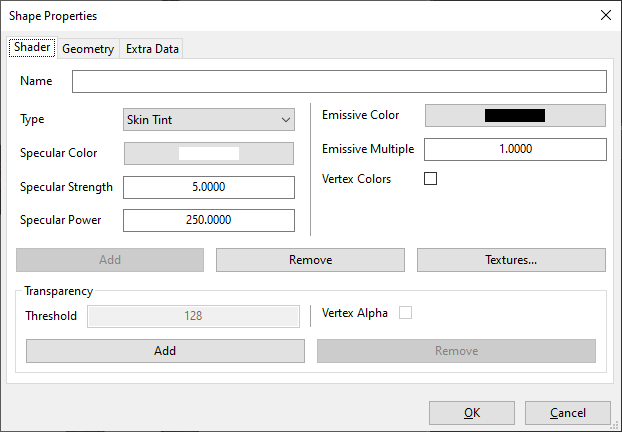The image size is (622, 432).
Task: Click the Shape Properties title text
Action: click(x=53, y=16)
